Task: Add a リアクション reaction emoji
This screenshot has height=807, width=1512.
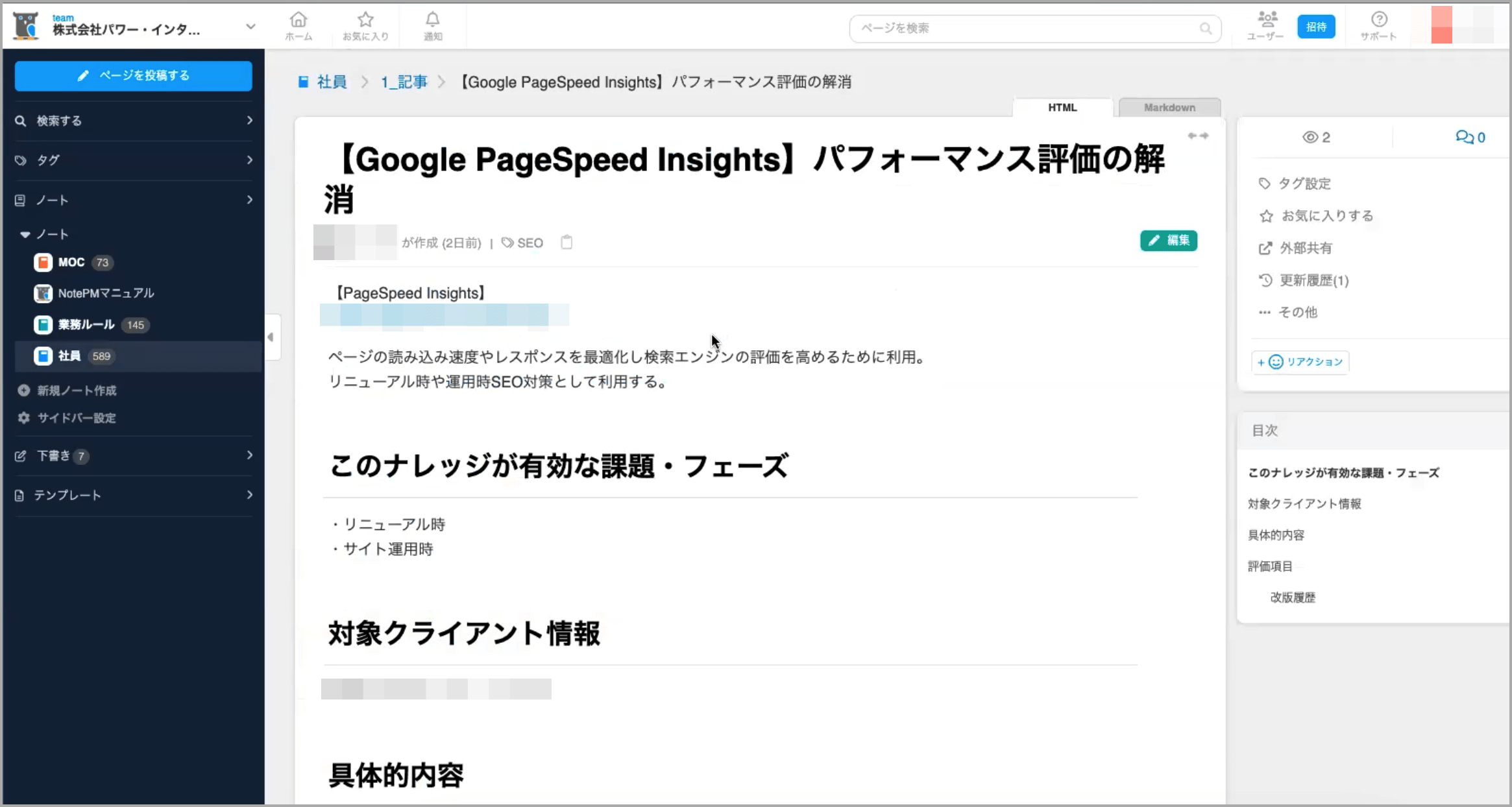Action: click(x=1300, y=362)
